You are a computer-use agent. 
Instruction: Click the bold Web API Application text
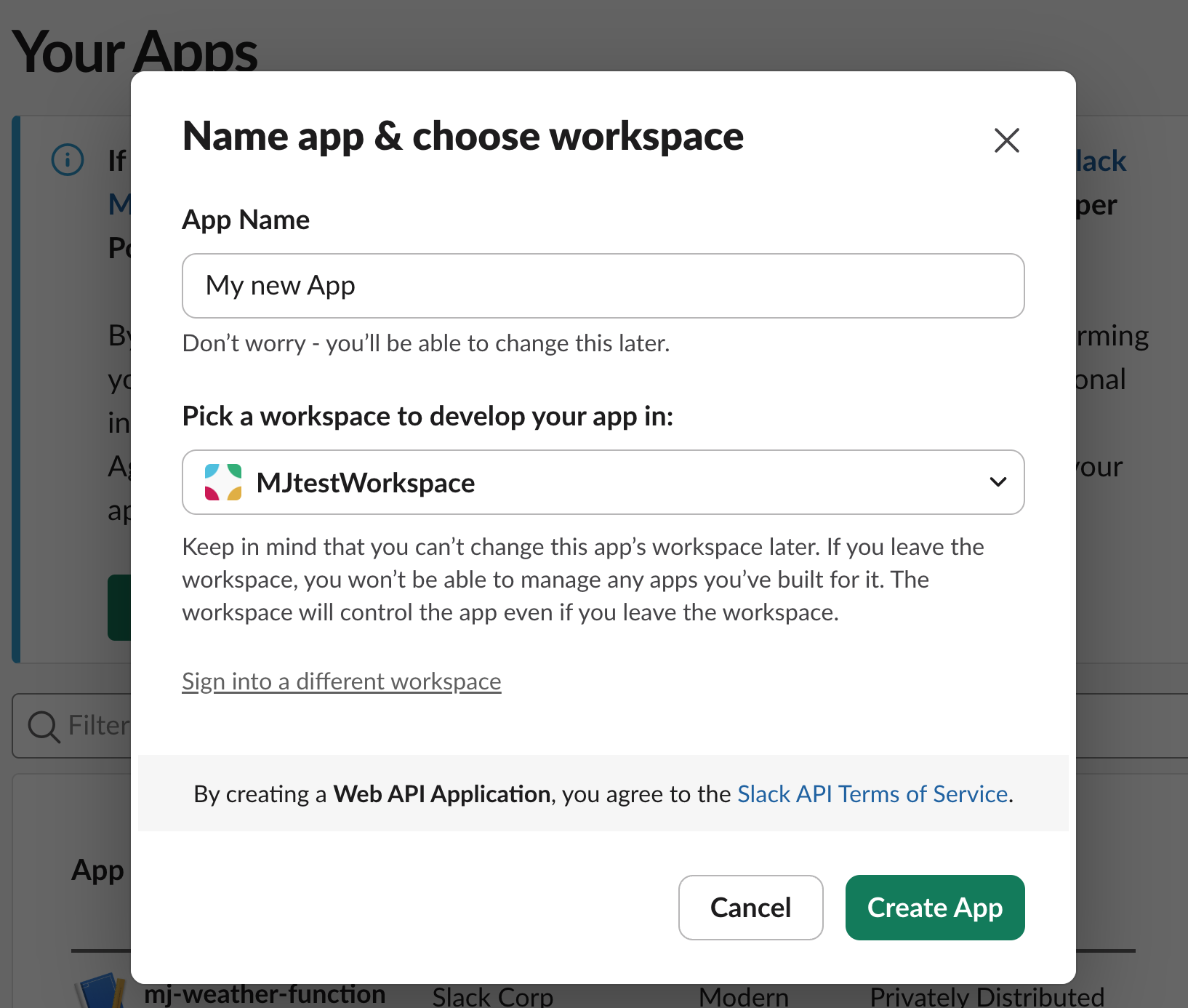[x=441, y=794]
